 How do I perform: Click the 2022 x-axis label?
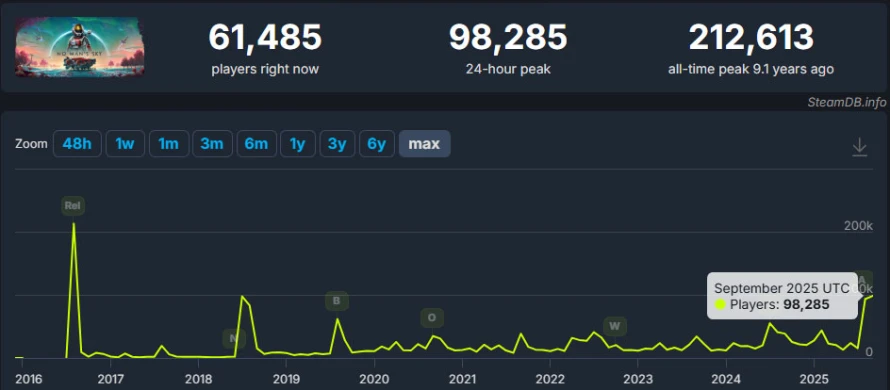(549, 379)
